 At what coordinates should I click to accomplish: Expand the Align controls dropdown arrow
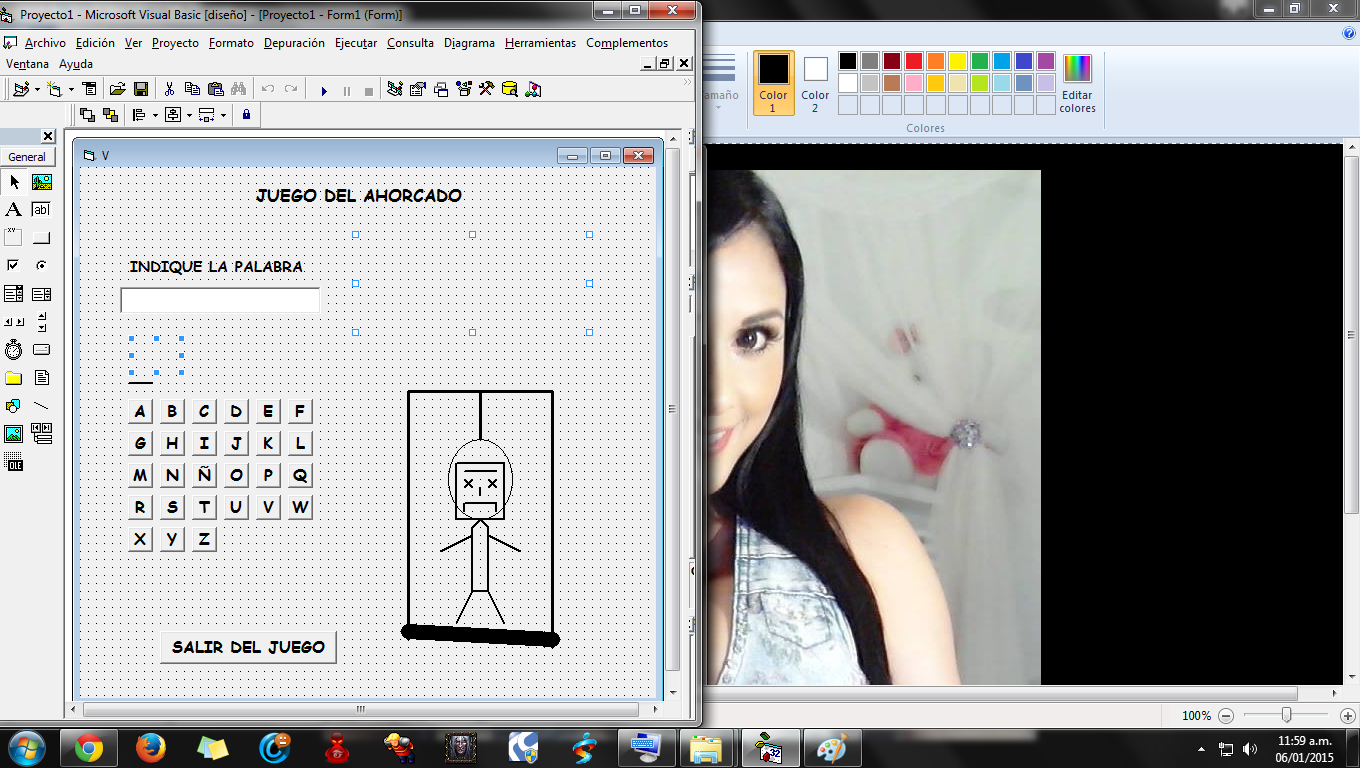tap(155, 115)
